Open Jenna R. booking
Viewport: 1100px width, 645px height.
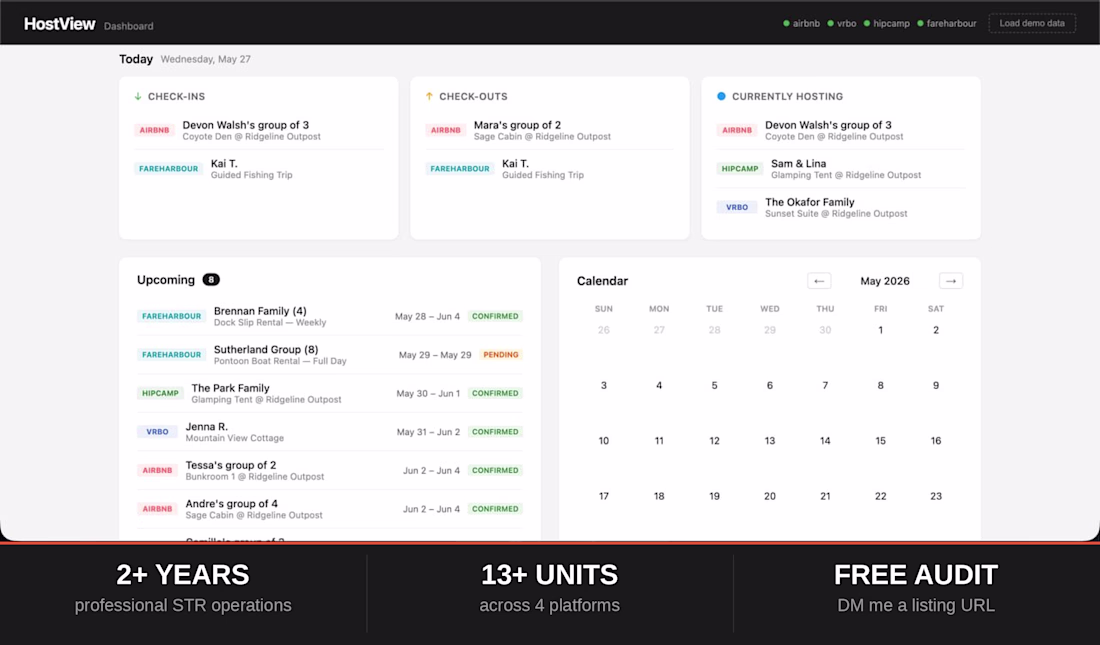point(330,432)
